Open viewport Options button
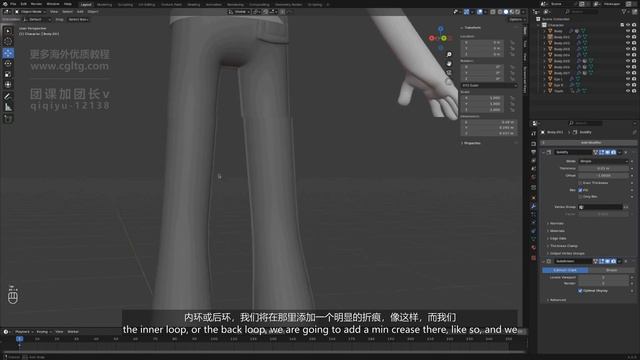 (516, 19)
